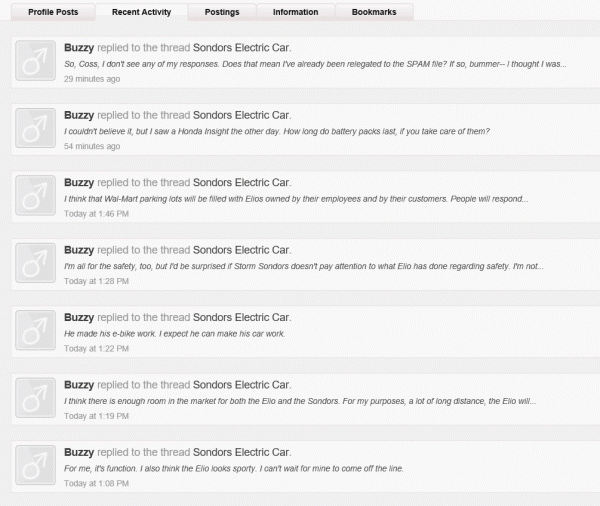Click the avatar icon beside the 1:19 PM post
Image resolution: width=600 pixels, height=506 pixels.
pyautogui.click(x=37, y=401)
